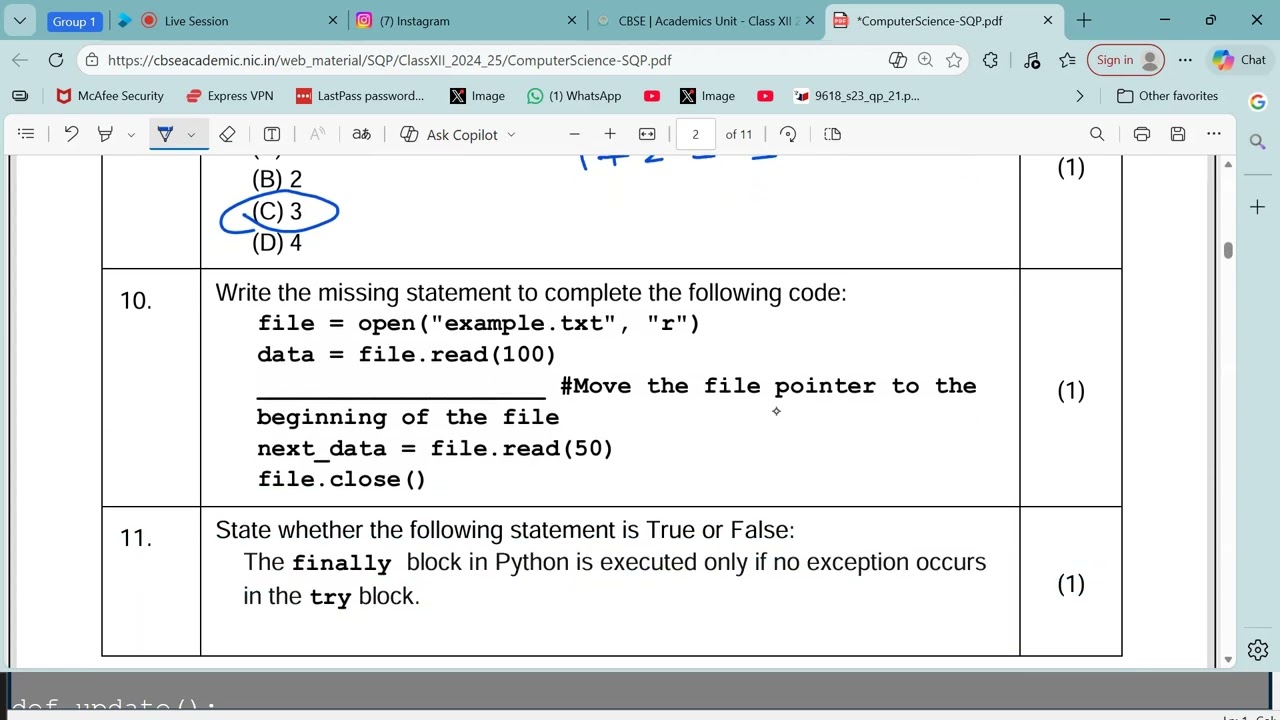The width and height of the screenshot is (1280, 720).
Task: Add this page to favorites
Action: pos(954,60)
